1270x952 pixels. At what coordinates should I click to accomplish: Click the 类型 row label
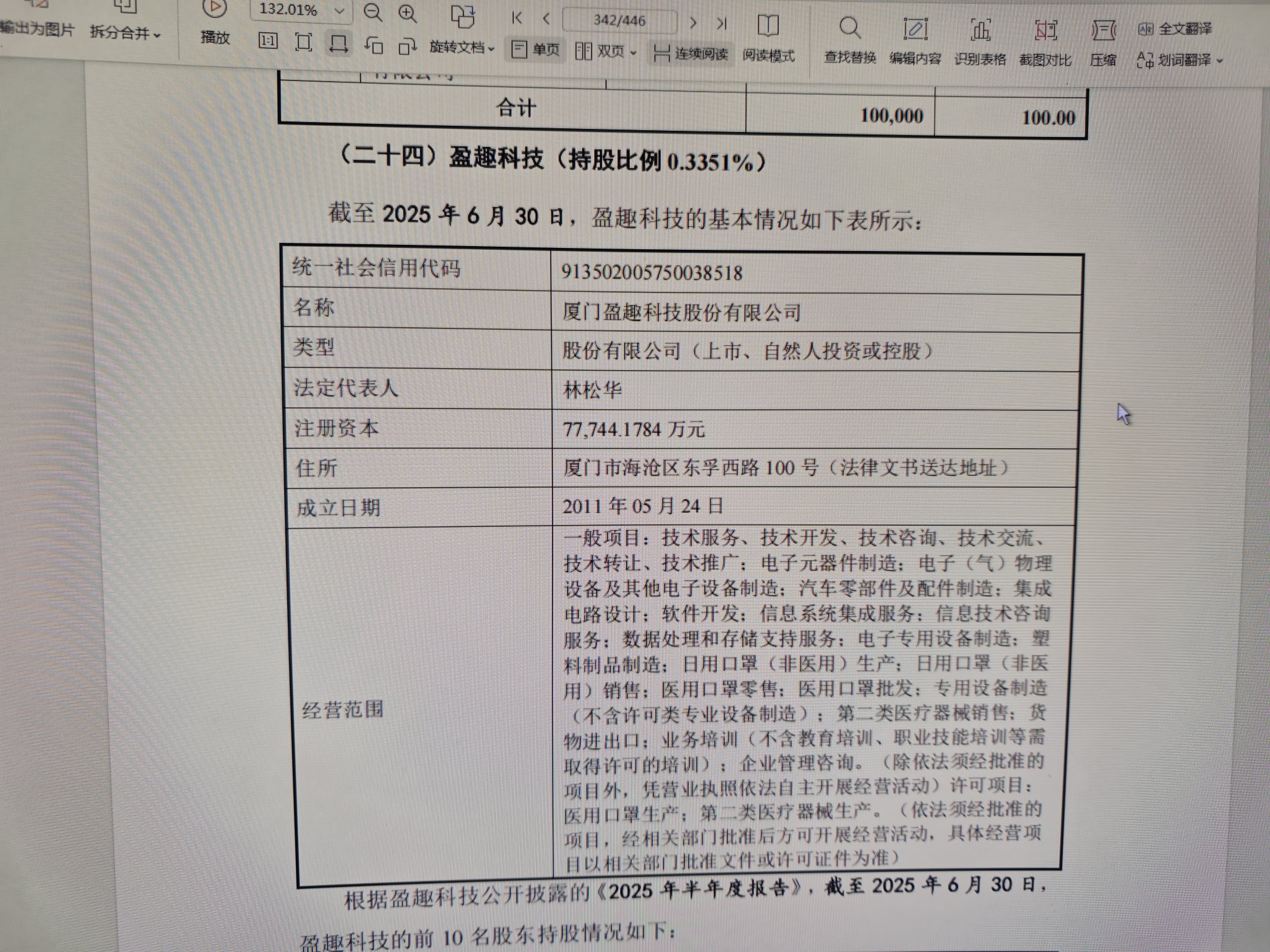(x=314, y=346)
